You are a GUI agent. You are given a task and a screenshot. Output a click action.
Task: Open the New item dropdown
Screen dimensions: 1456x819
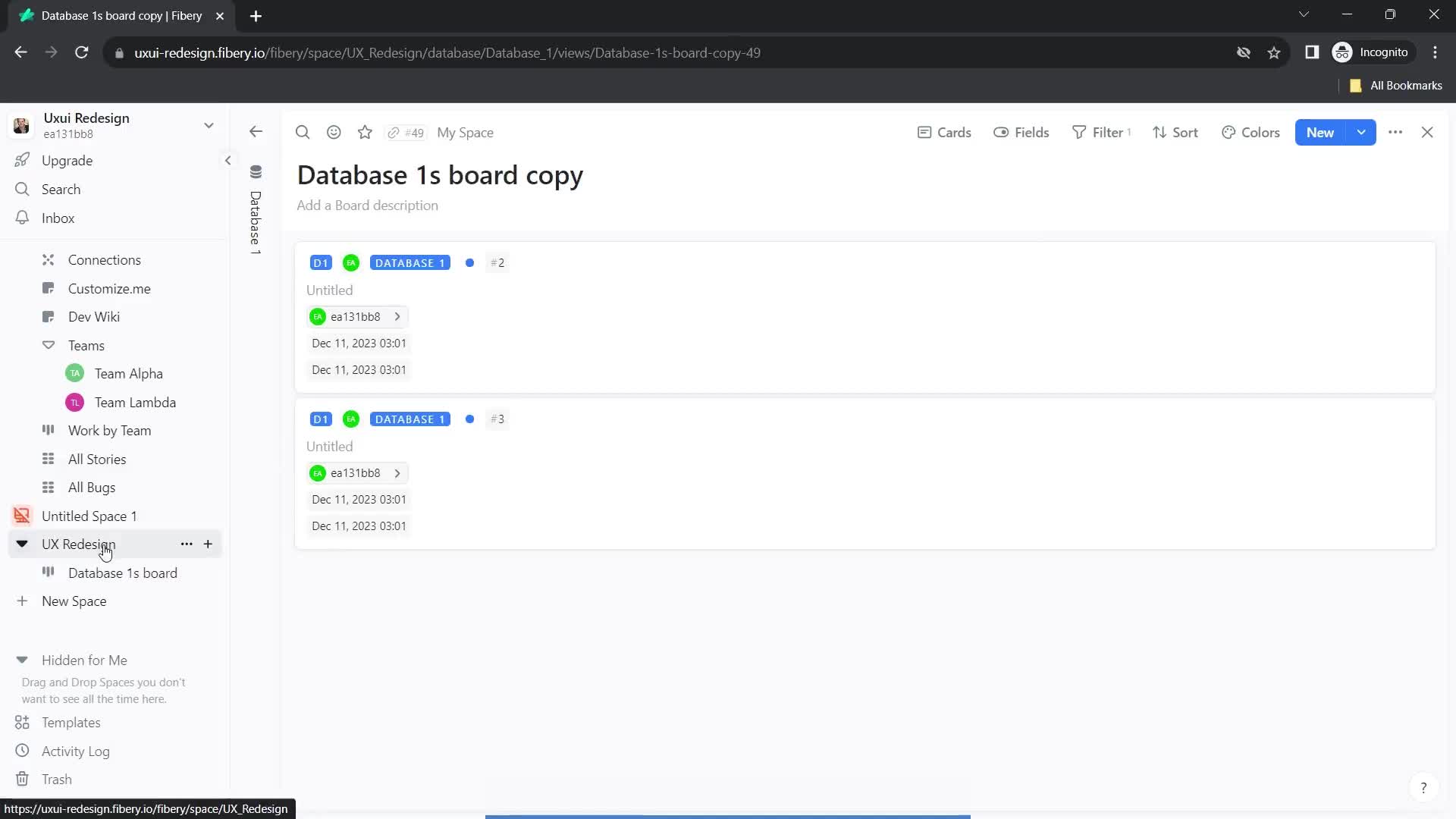point(1362,132)
